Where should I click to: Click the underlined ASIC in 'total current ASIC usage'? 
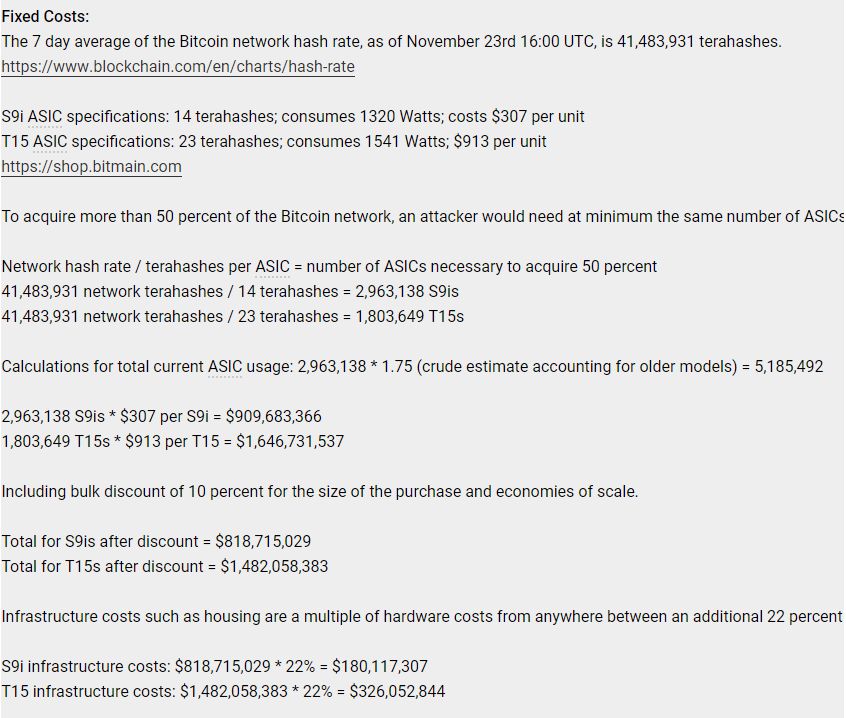tap(225, 366)
